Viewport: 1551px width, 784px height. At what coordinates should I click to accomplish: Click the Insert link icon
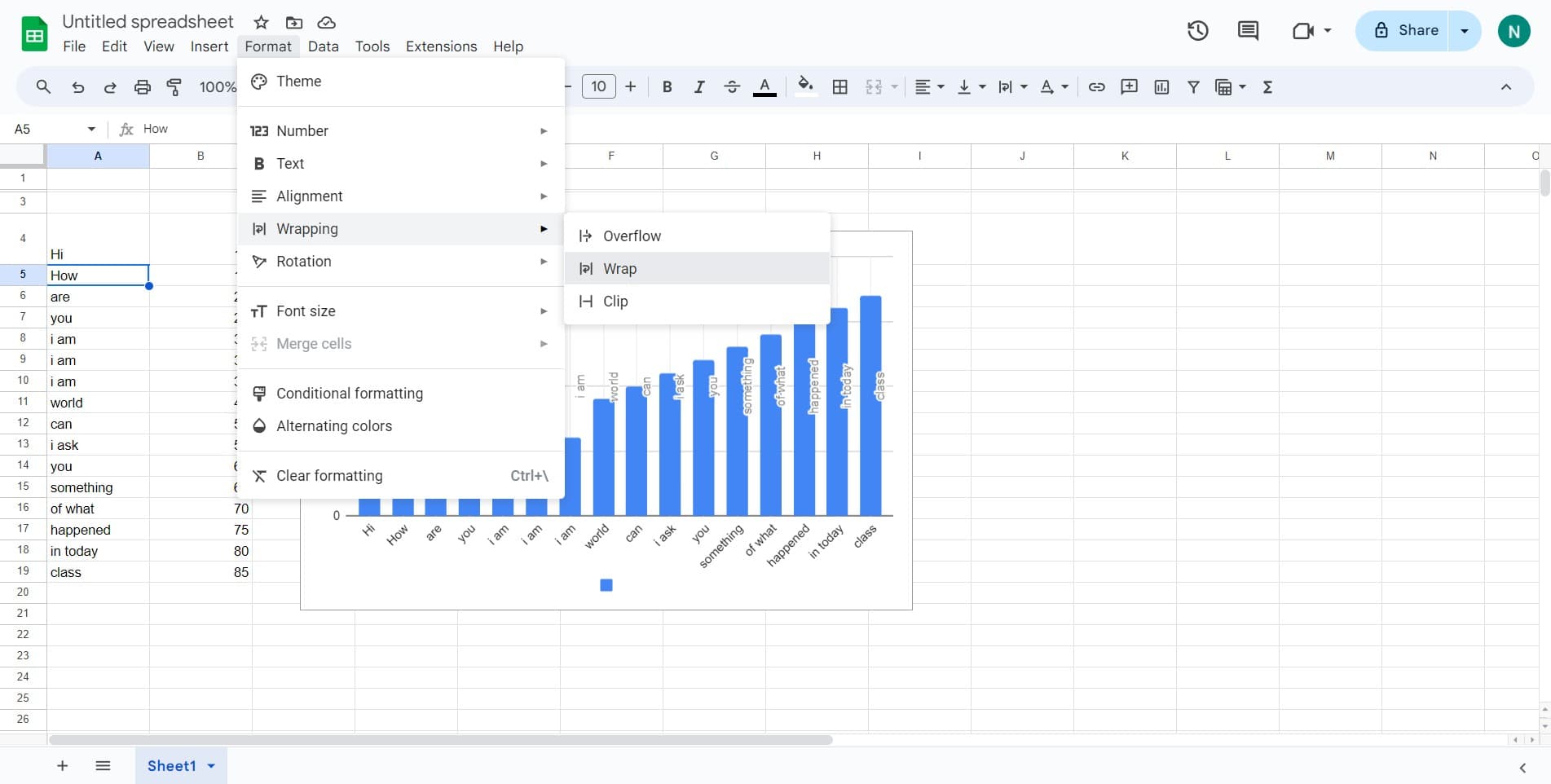(1096, 87)
